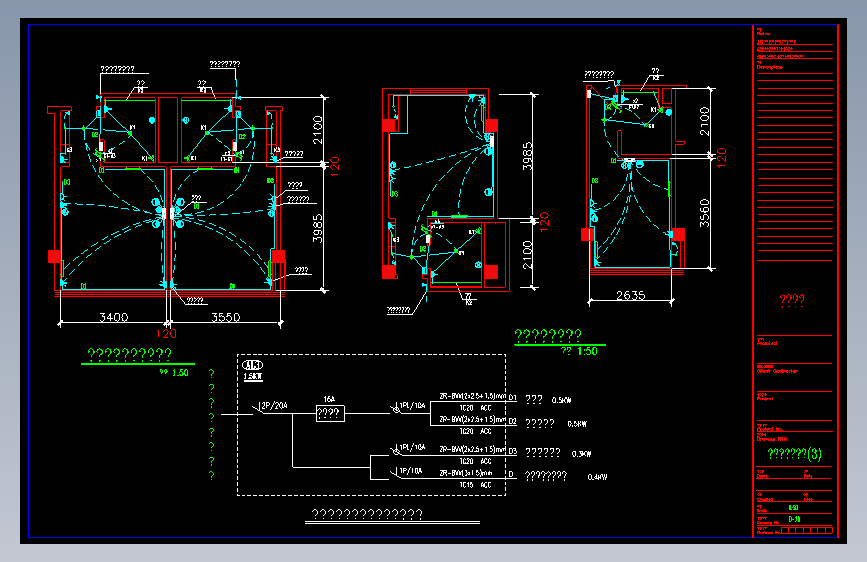Pick the TC15 ACC conduit note
This screenshot has width=867, height=562.
tap(475, 485)
